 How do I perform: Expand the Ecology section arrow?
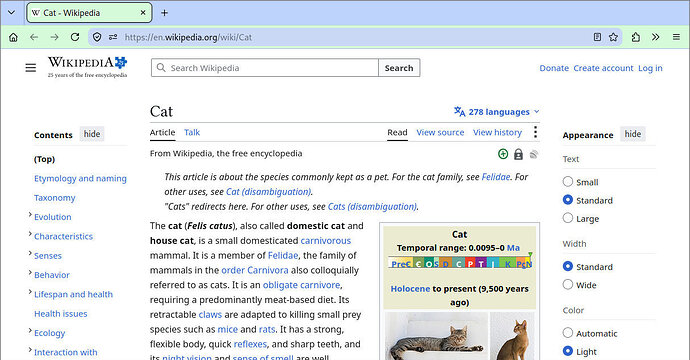tap(30, 331)
